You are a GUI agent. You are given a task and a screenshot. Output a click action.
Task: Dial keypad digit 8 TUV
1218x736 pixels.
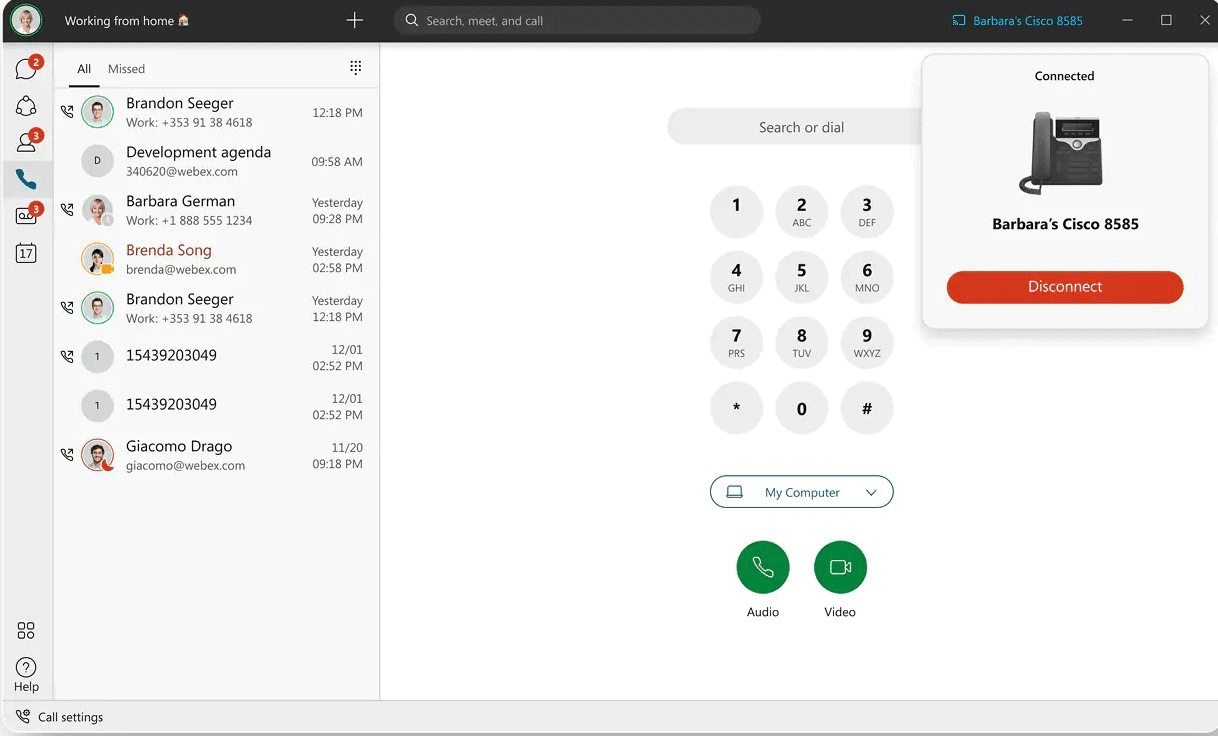point(801,342)
